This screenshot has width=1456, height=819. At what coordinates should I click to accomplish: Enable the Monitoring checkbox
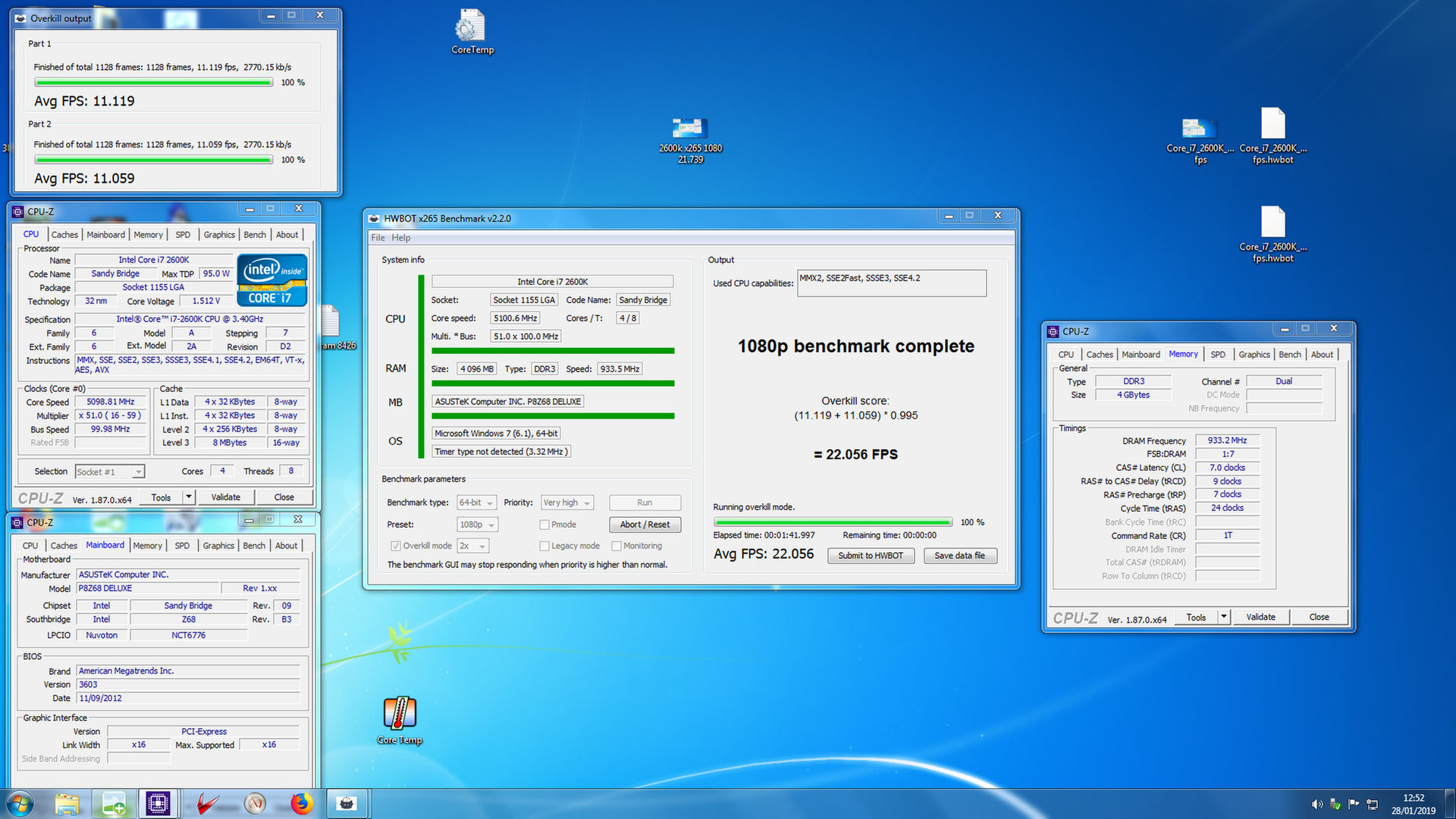(617, 546)
